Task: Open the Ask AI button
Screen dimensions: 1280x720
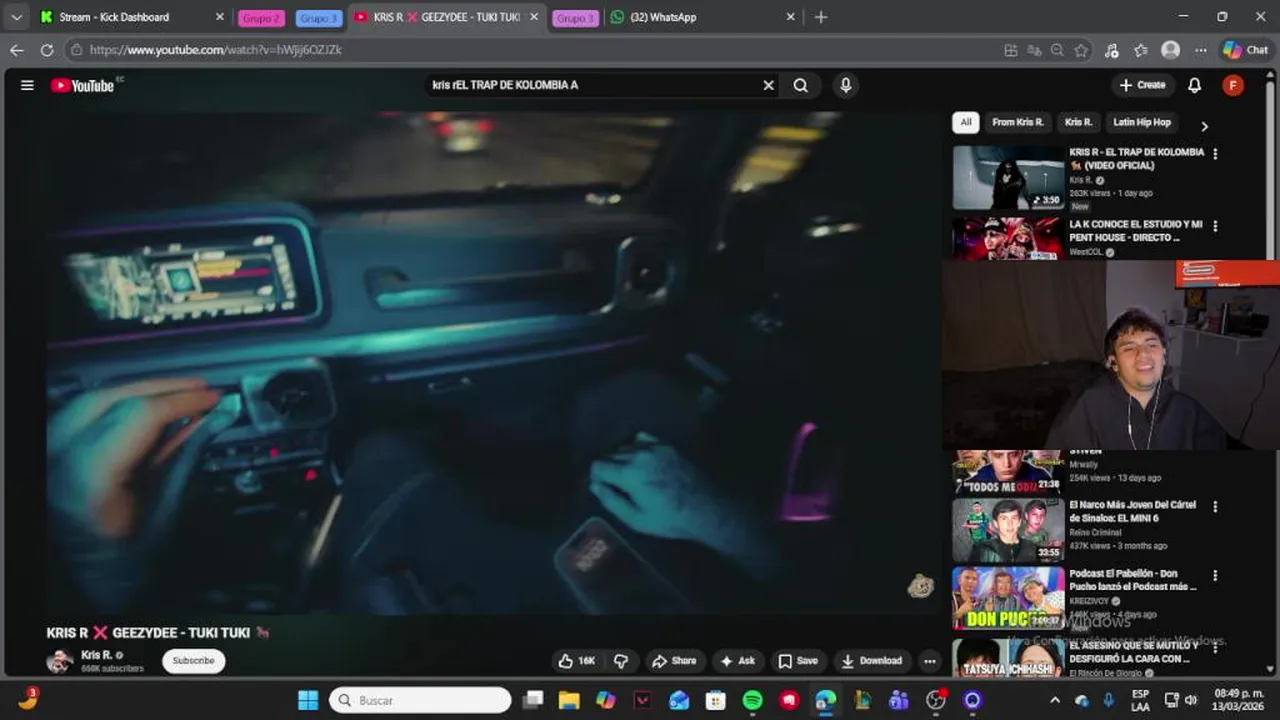Action: 738,661
